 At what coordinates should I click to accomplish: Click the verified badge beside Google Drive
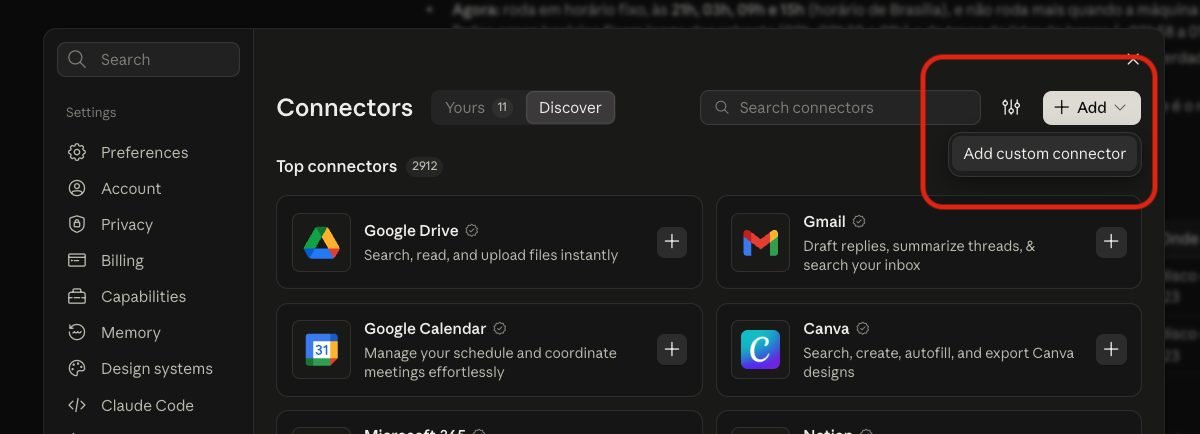(472, 231)
